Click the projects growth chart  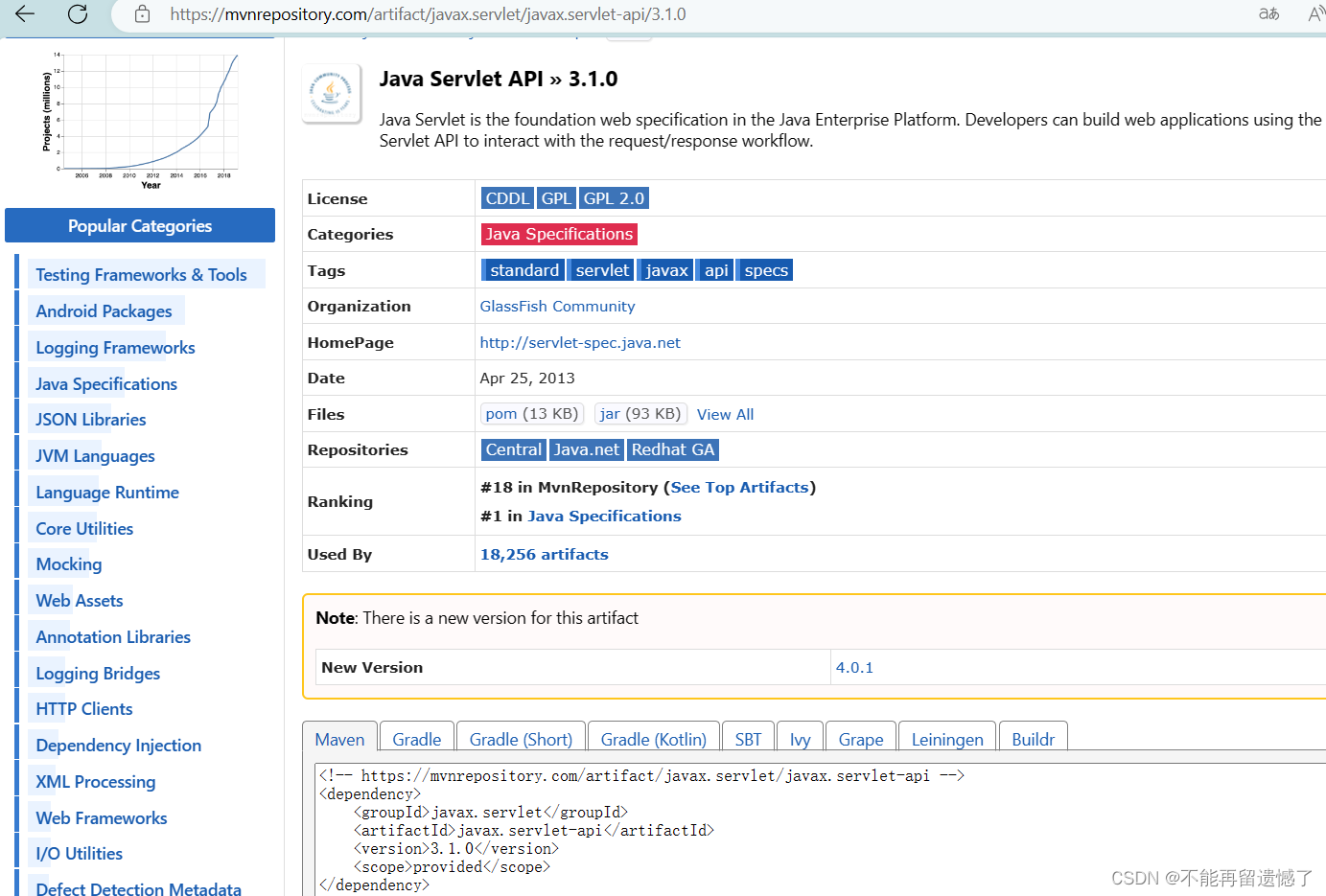(140, 119)
